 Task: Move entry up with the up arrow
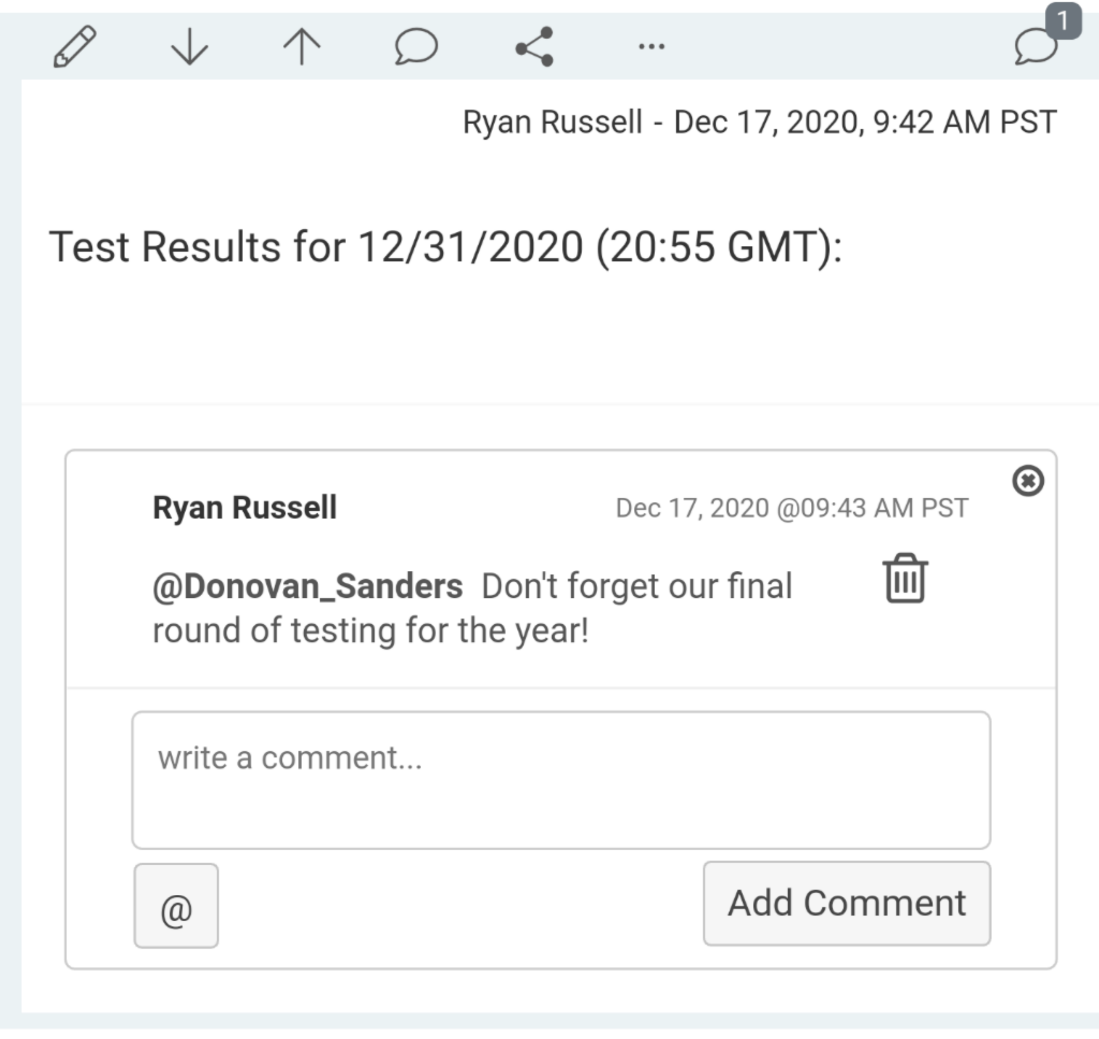coord(301,46)
